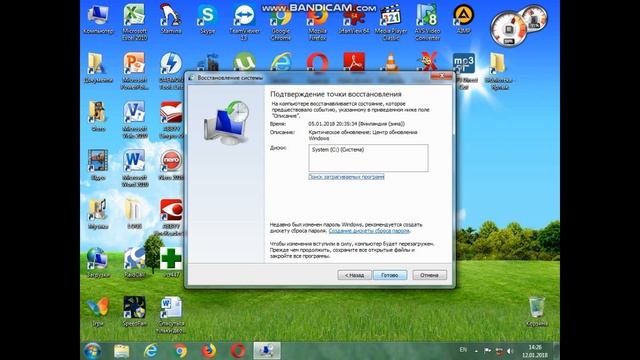This screenshot has width=640, height=360.
Task: Open Windows Explorer from the taskbar
Action: (122, 351)
